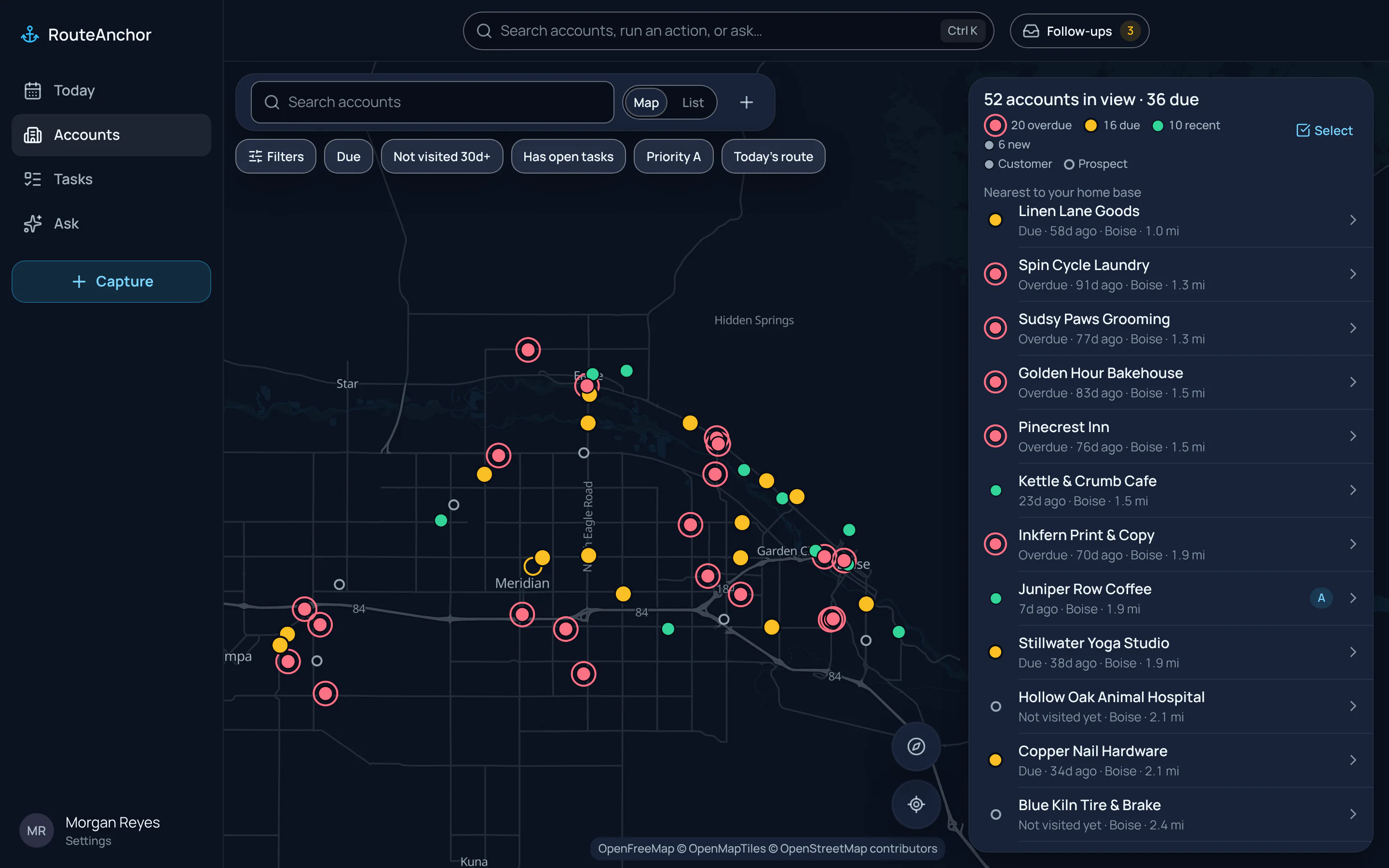Click the Ctrl K shortcut badge
The height and width of the screenshot is (868, 1389).
click(962, 31)
